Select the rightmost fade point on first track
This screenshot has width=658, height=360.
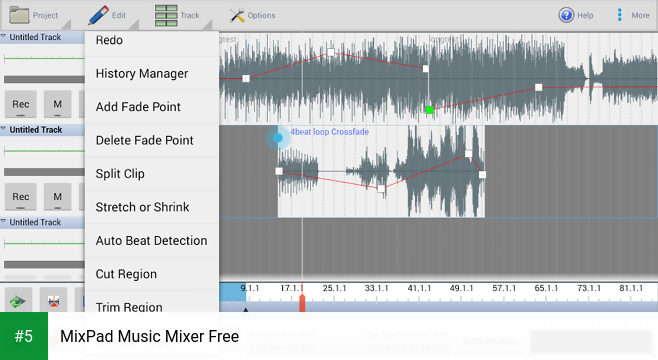click(x=538, y=87)
